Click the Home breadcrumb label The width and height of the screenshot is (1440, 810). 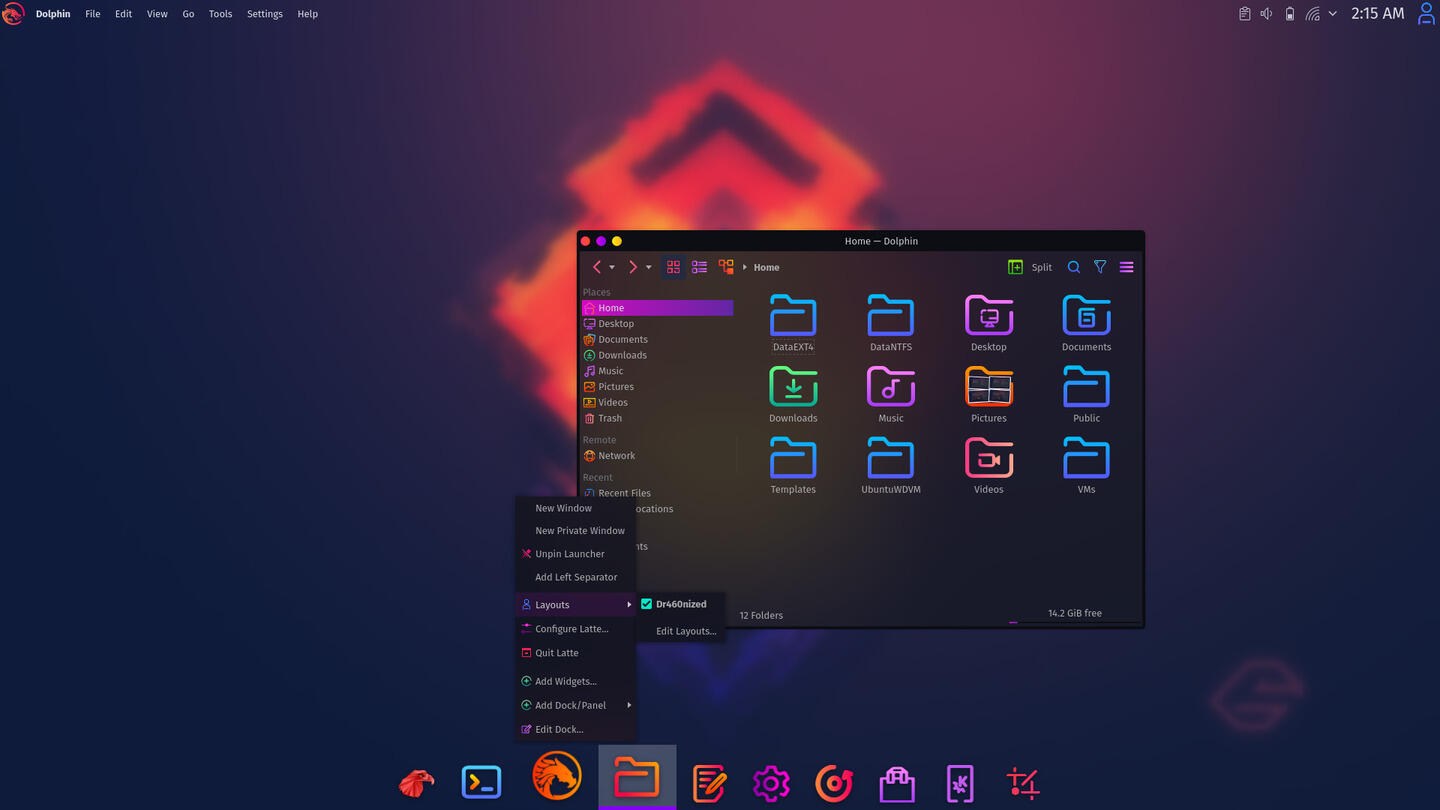tap(767, 267)
